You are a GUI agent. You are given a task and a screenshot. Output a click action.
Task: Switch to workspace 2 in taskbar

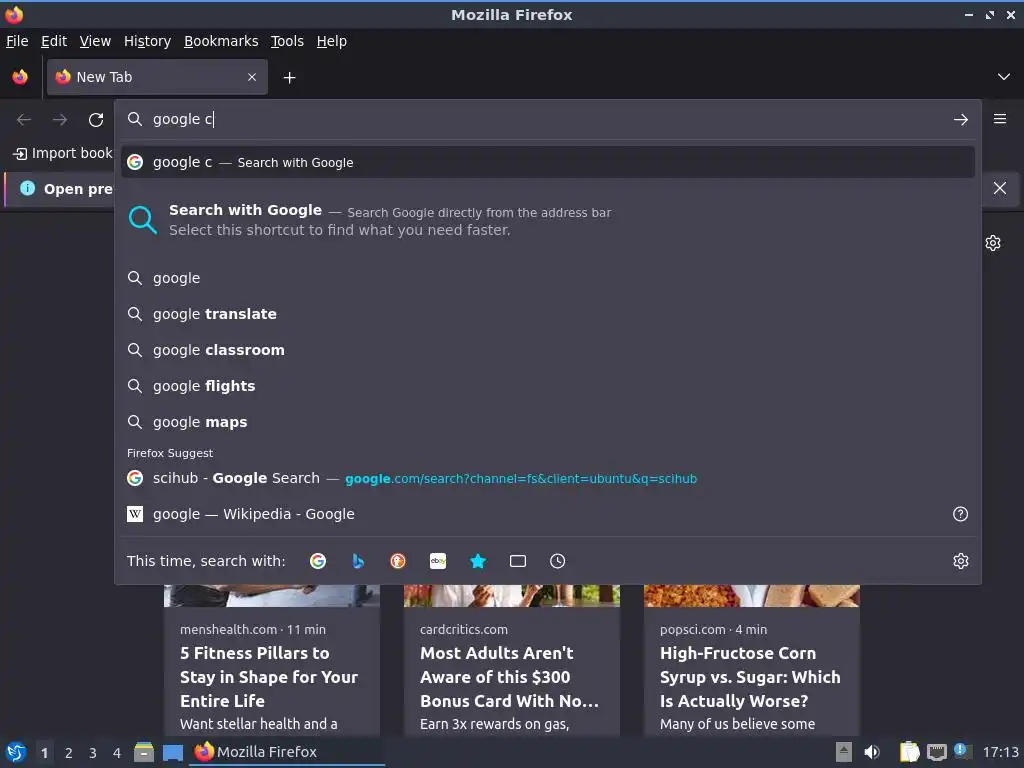(69, 753)
